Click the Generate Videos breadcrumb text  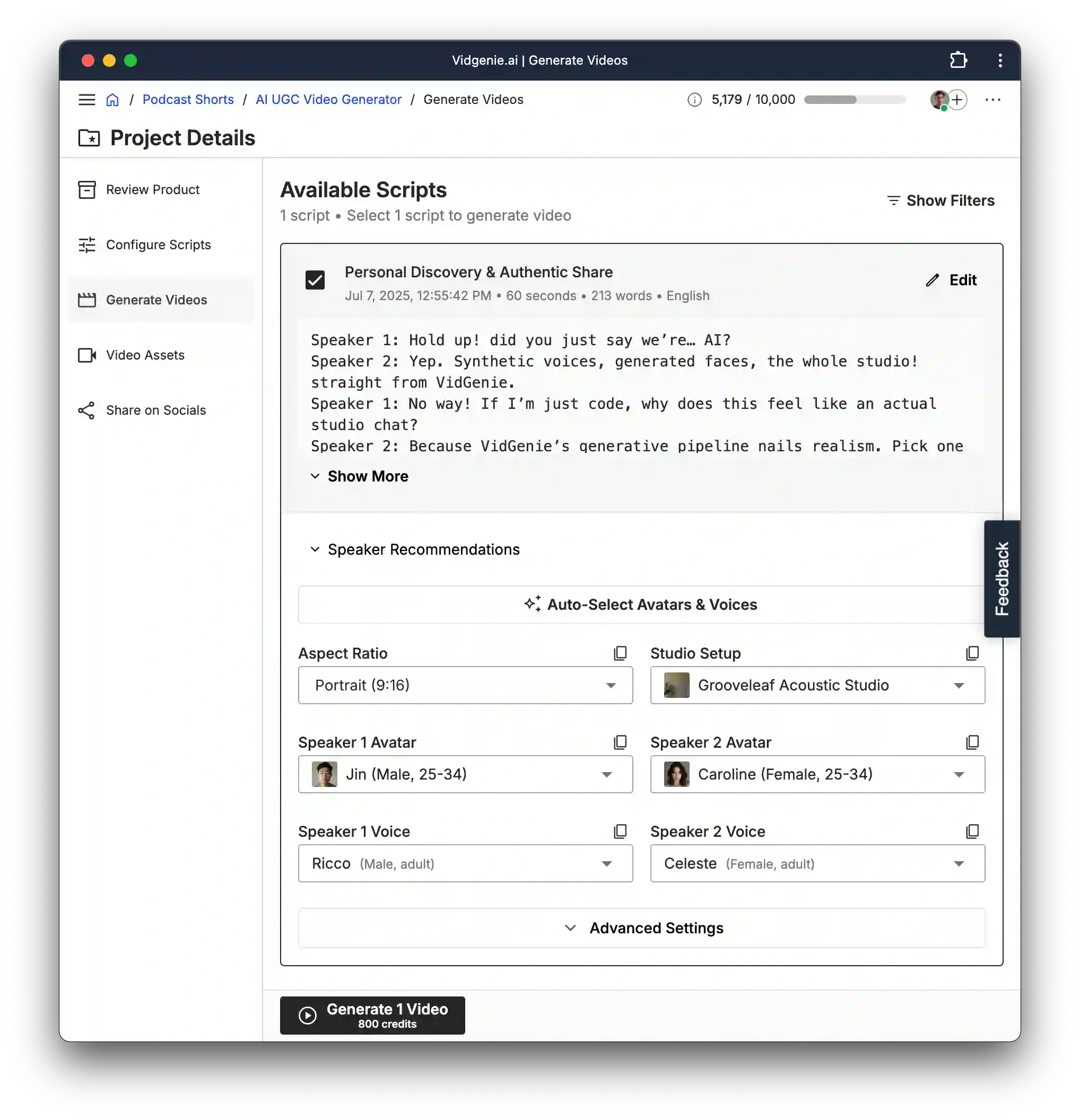pos(473,99)
